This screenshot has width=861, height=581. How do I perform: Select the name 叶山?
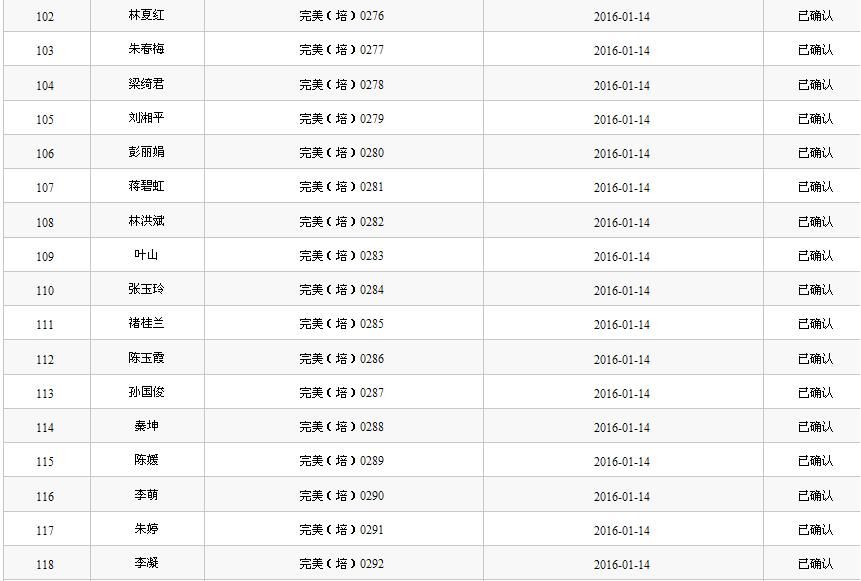point(146,256)
